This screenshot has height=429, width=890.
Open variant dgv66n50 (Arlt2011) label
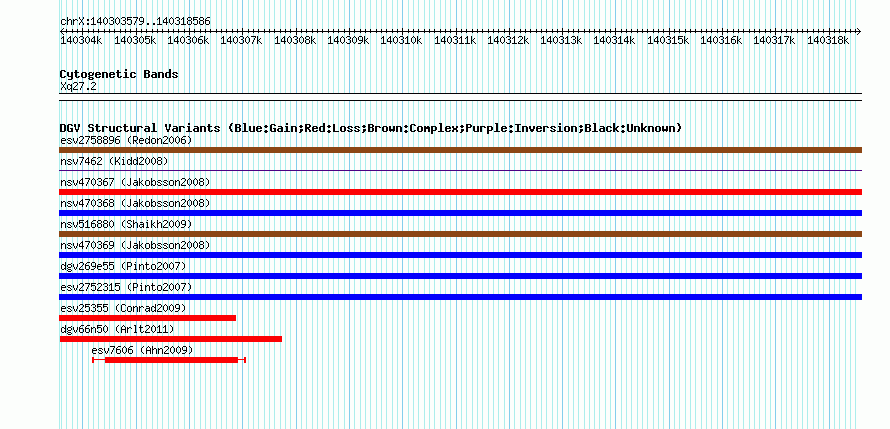point(117,329)
